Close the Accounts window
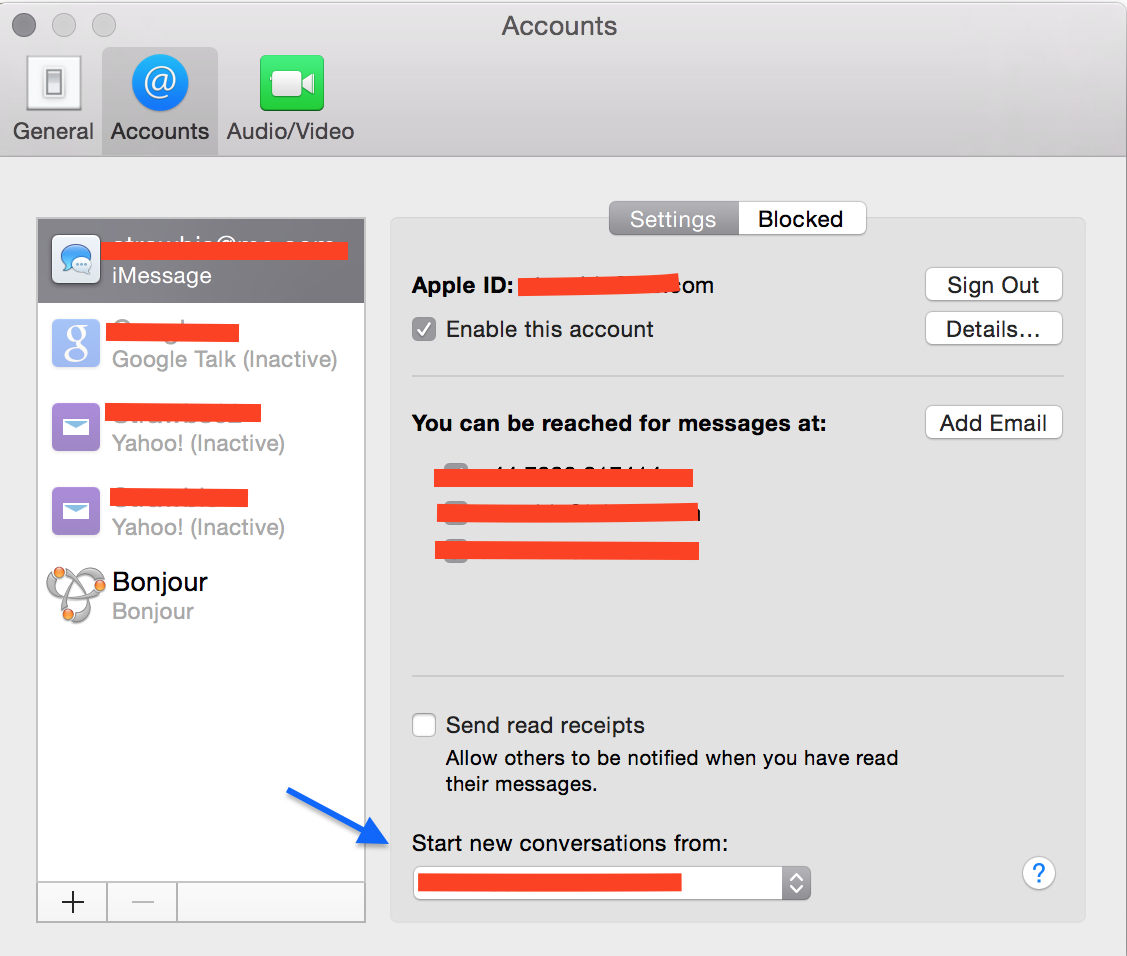Image resolution: width=1127 pixels, height=956 pixels. [x=24, y=24]
